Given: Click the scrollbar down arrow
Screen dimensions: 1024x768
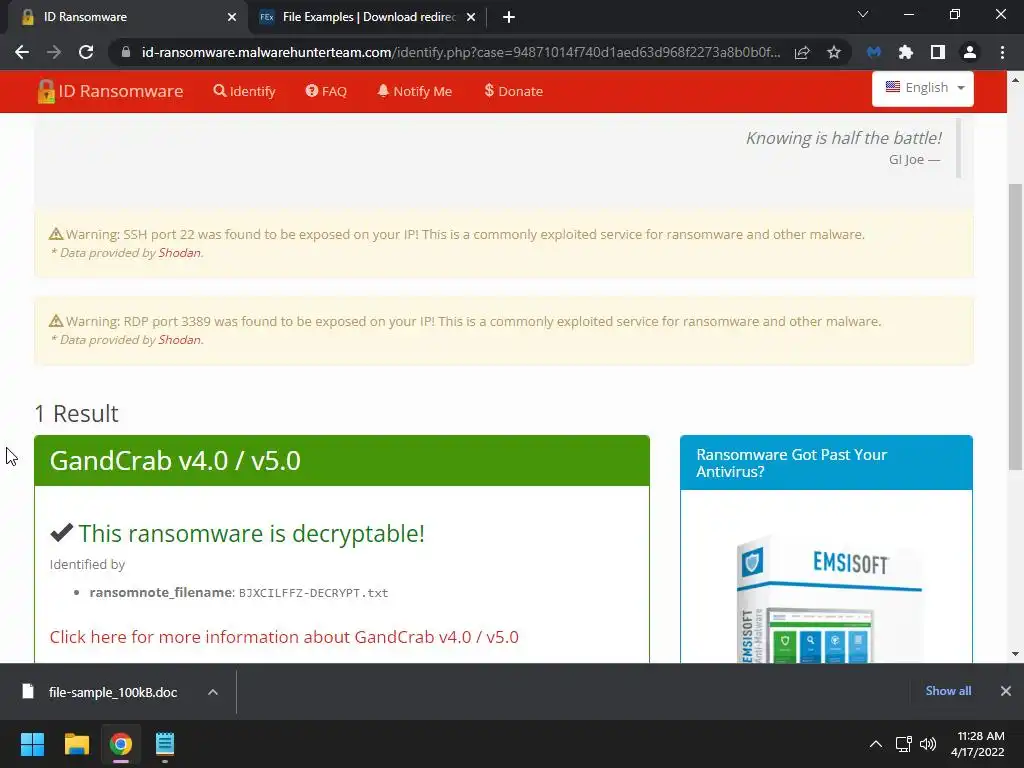Looking at the screenshot, I should tap(1015, 654).
